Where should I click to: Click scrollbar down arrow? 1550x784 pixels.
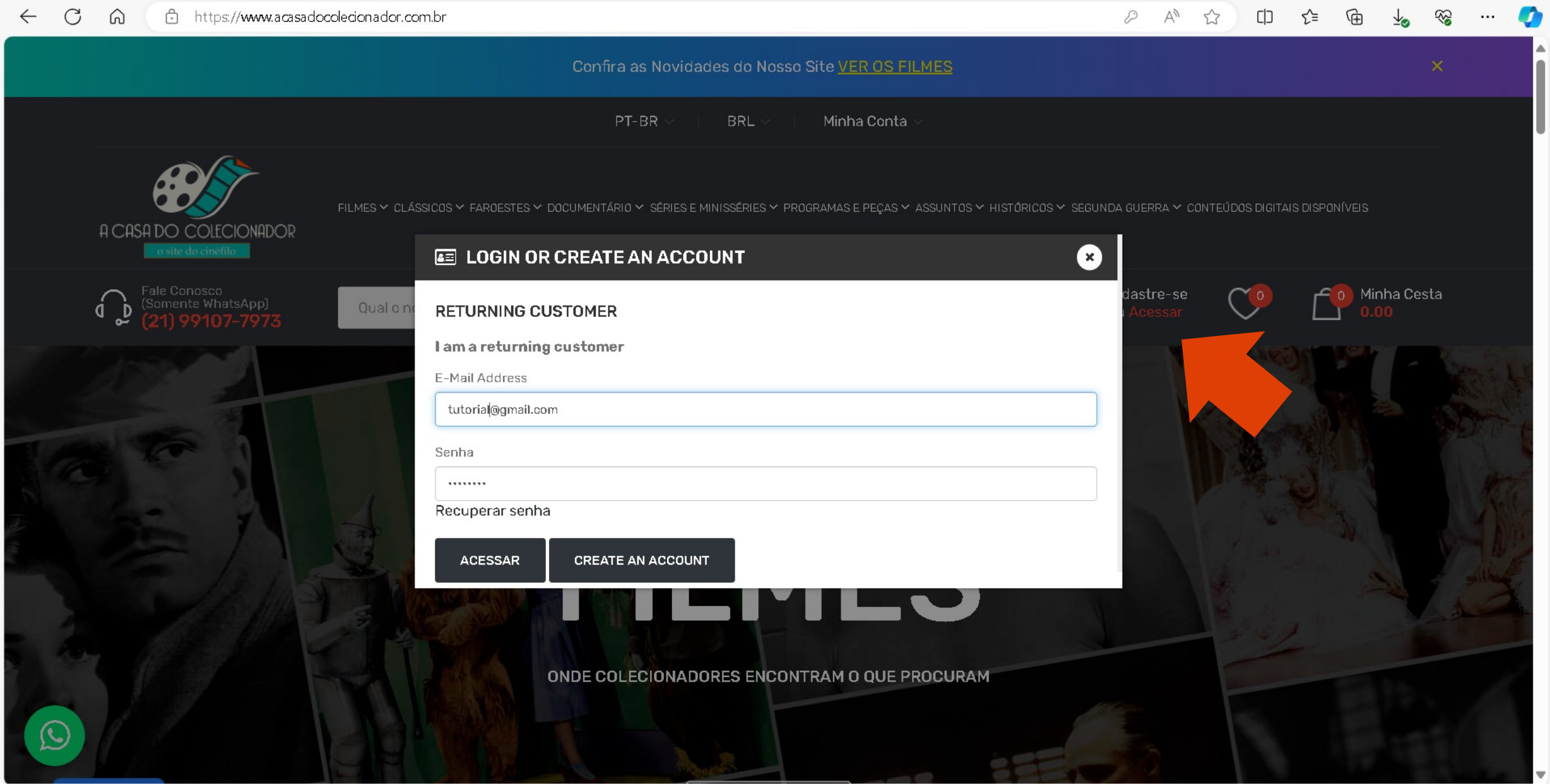tap(1540, 774)
